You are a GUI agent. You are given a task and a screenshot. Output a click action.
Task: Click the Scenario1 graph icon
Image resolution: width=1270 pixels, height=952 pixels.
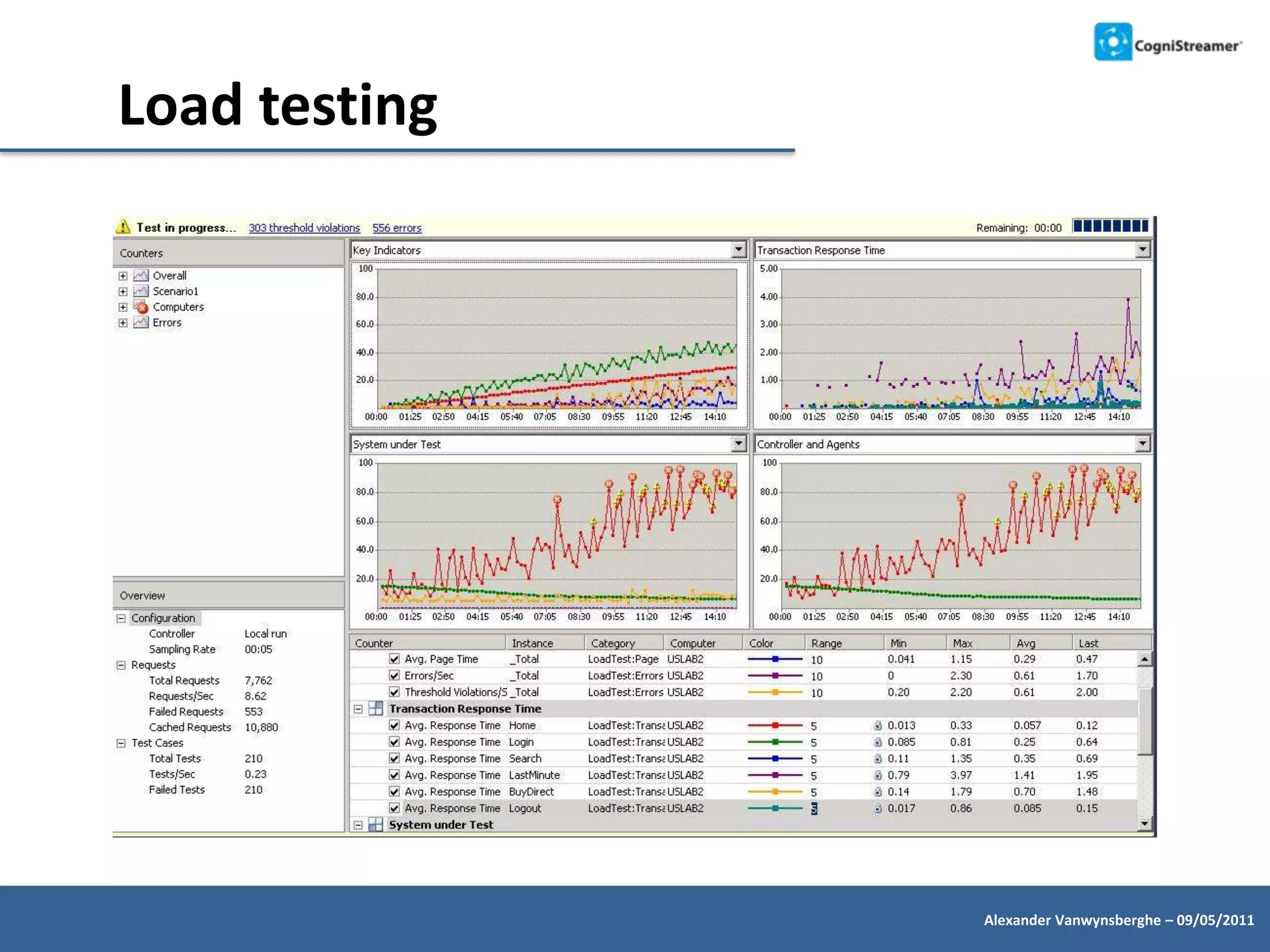(141, 291)
